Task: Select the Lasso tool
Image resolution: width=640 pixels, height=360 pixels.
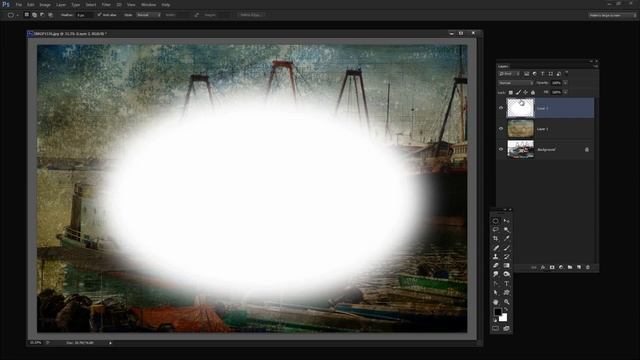Action: tap(496, 229)
